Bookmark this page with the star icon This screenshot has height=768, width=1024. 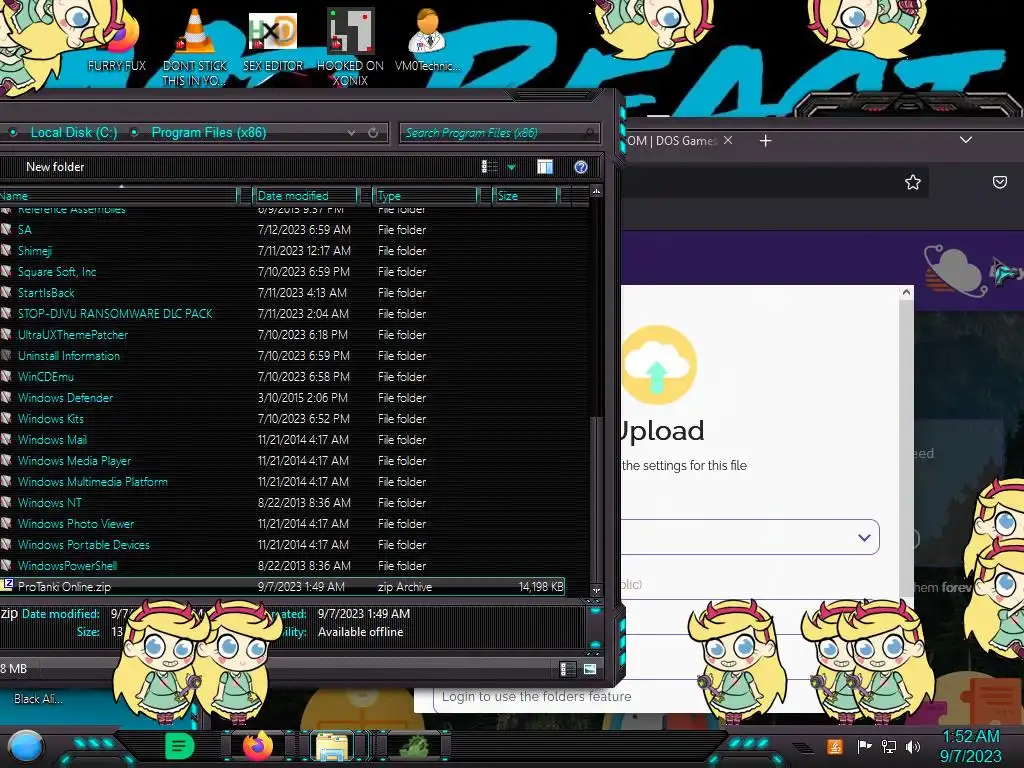(913, 182)
